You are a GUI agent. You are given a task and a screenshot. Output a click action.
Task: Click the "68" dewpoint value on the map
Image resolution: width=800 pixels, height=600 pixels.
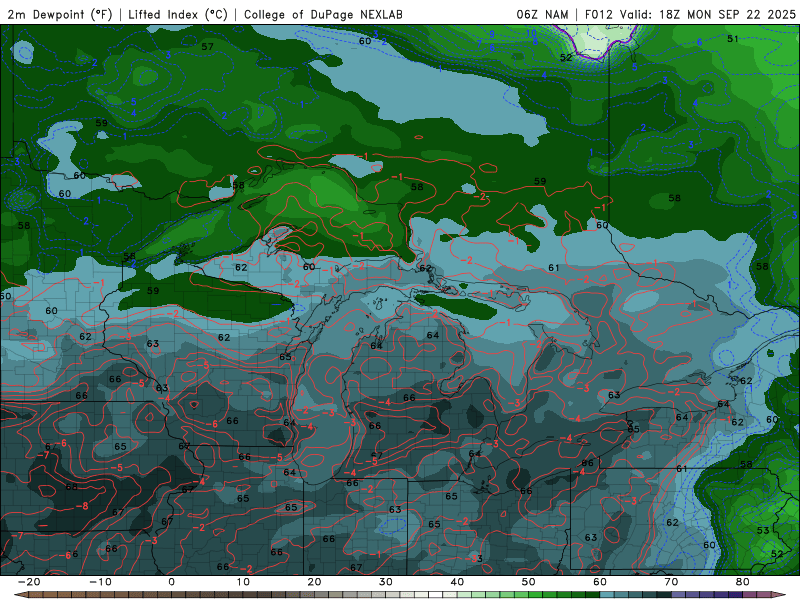(x=71, y=487)
